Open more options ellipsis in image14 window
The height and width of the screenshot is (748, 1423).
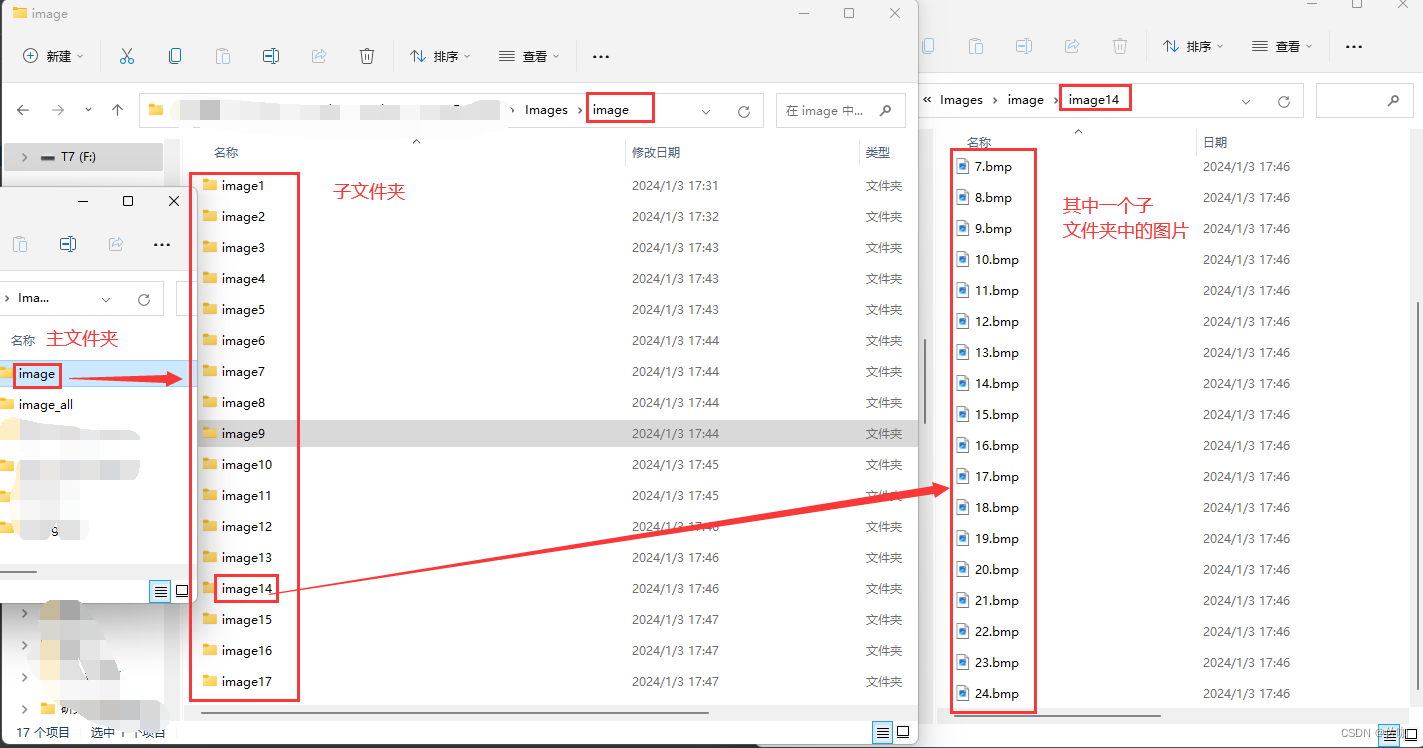point(1354,47)
